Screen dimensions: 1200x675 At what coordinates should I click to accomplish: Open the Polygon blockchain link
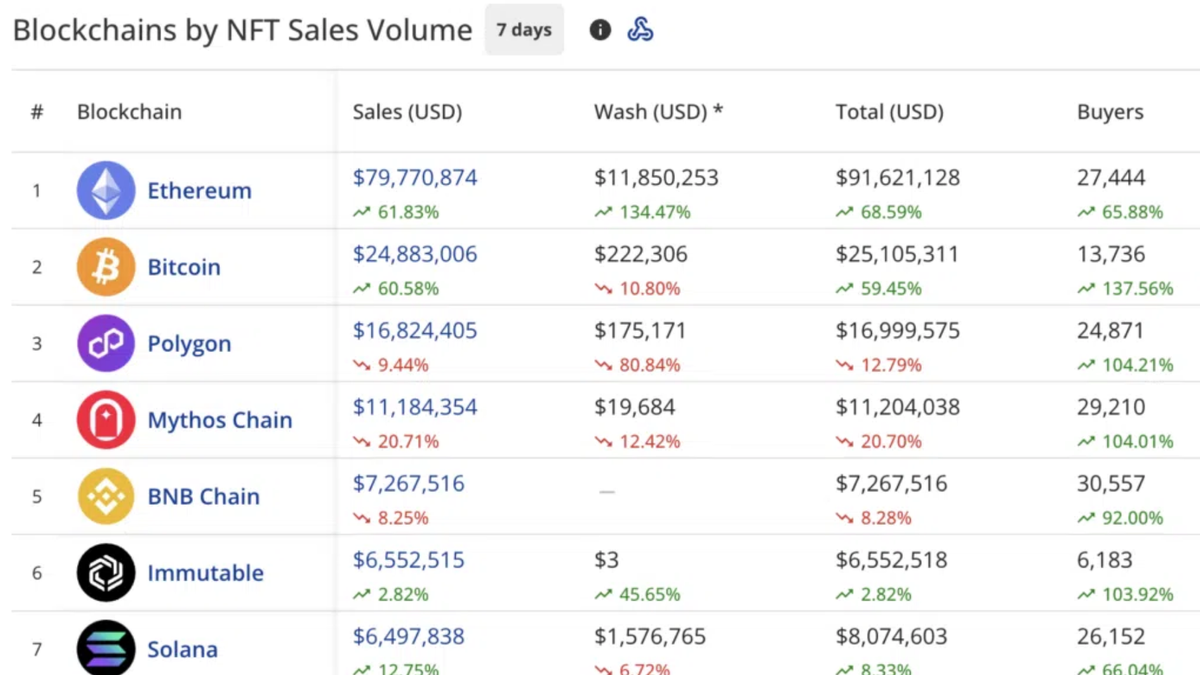pyautogui.click(x=189, y=344)
